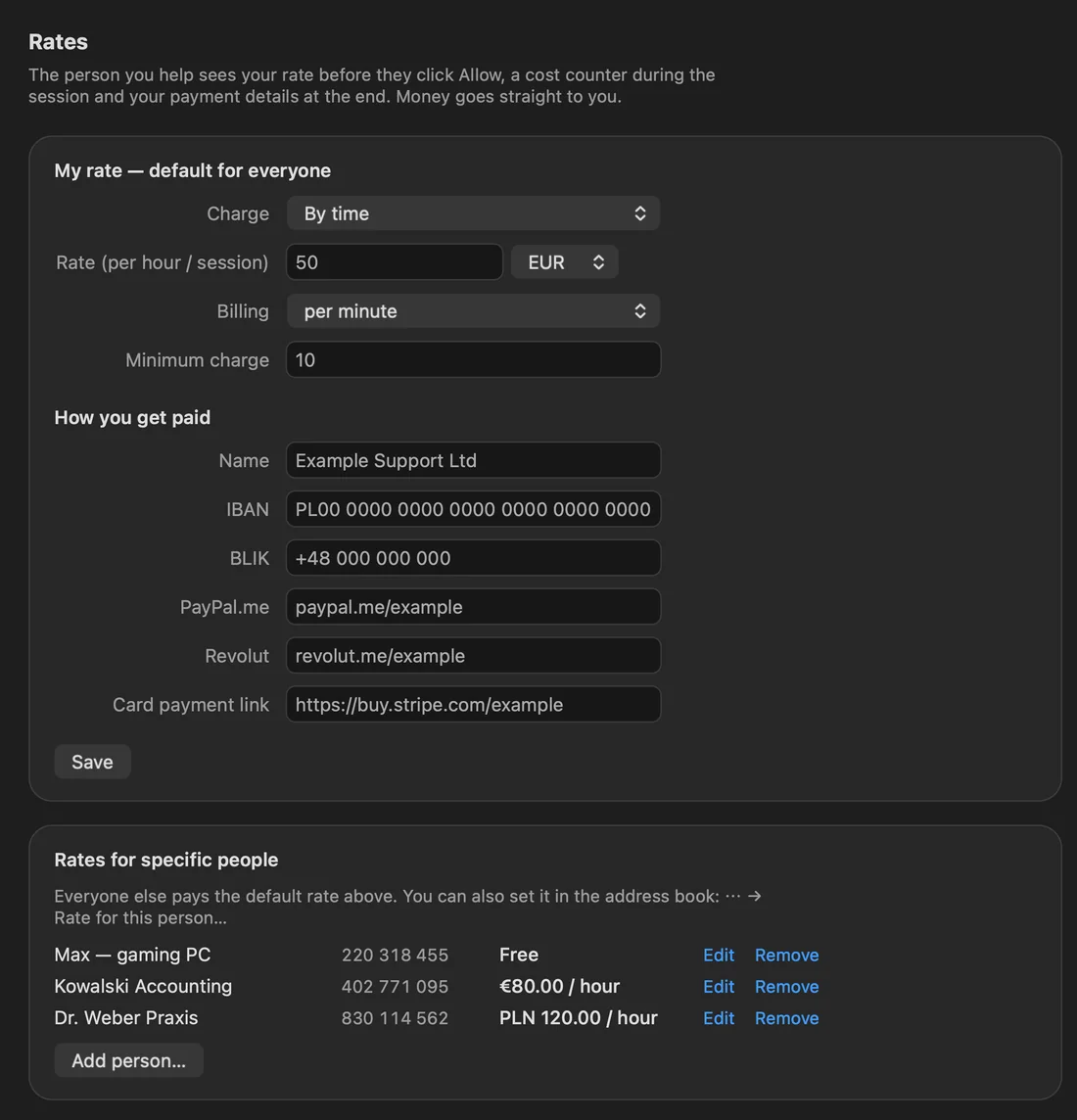Edit the Kowalski Accounting rate

tap(719, 987)
